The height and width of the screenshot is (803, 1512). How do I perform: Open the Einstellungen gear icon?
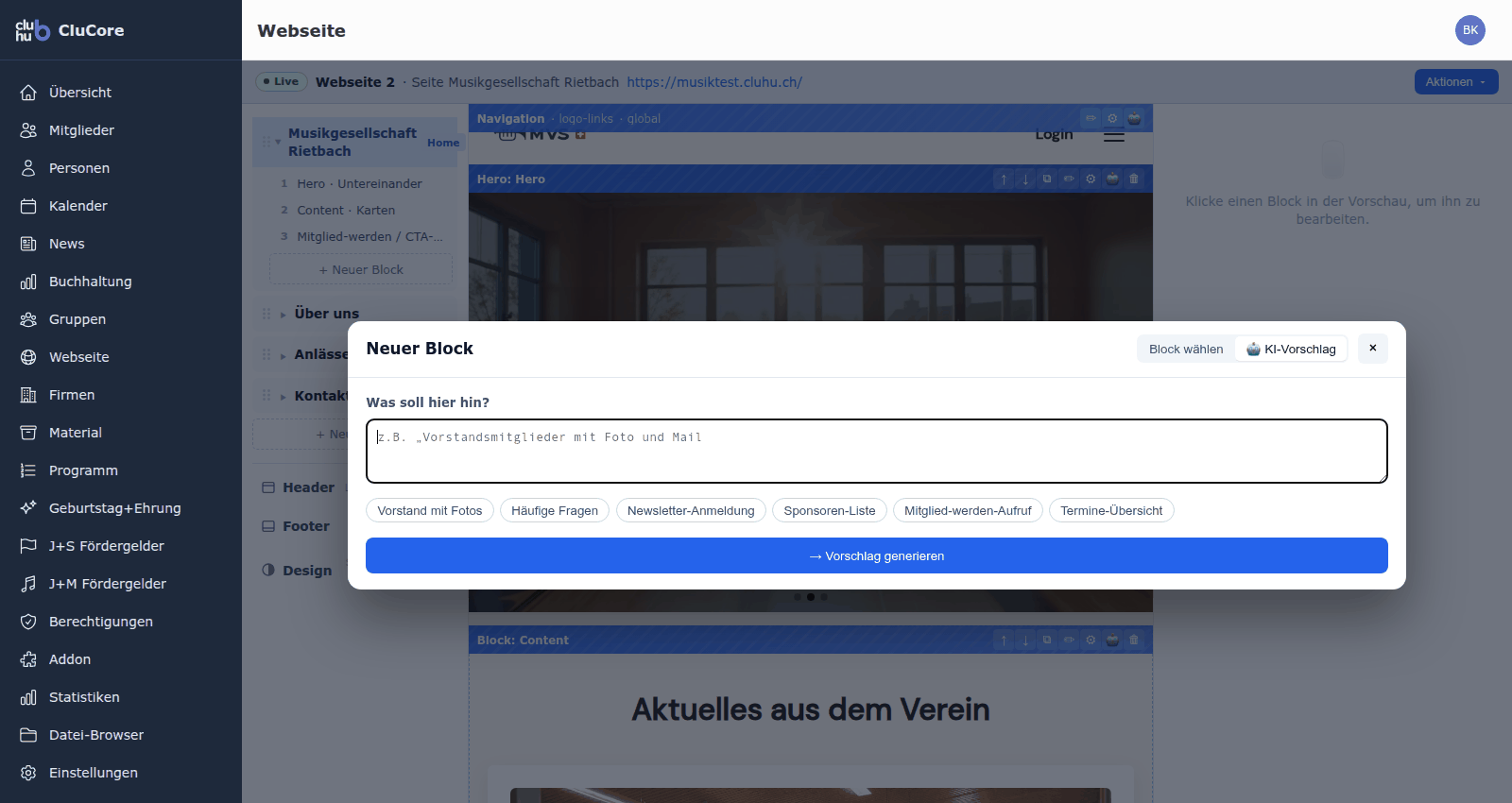[x=28, y=773]
